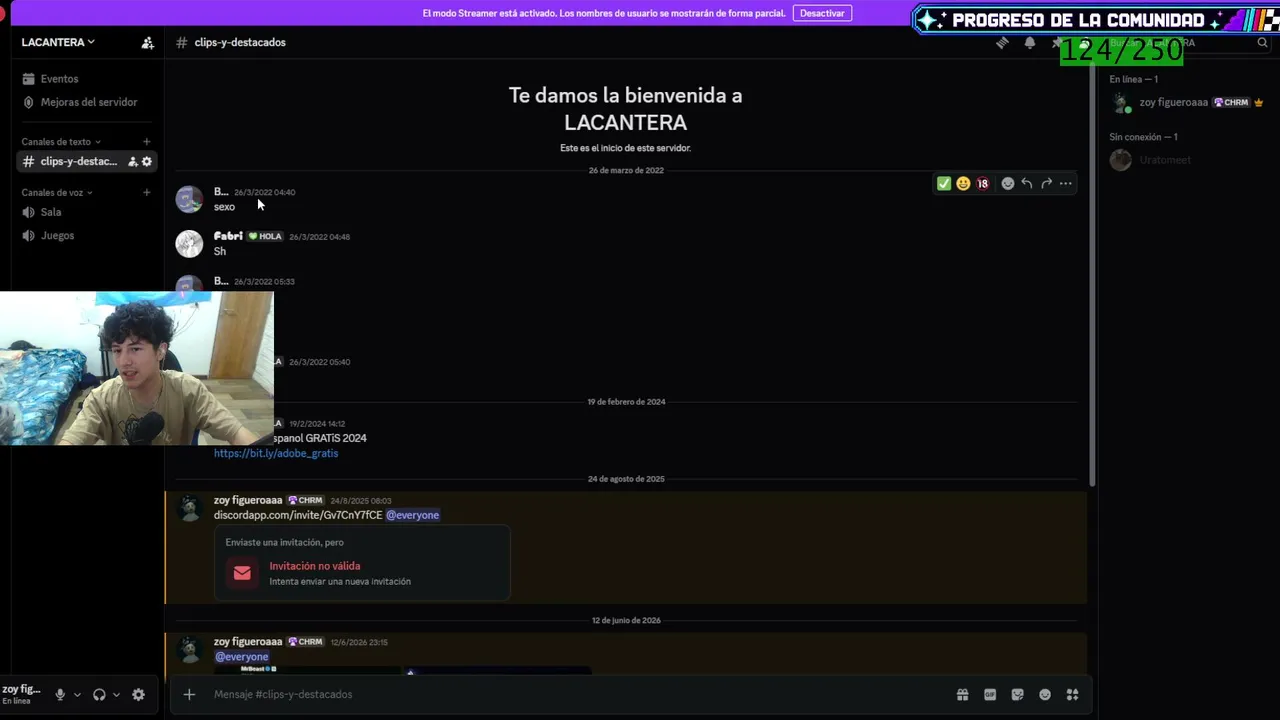
Task: Click the attachment plus button in message bar
Action: pos(189,695)
